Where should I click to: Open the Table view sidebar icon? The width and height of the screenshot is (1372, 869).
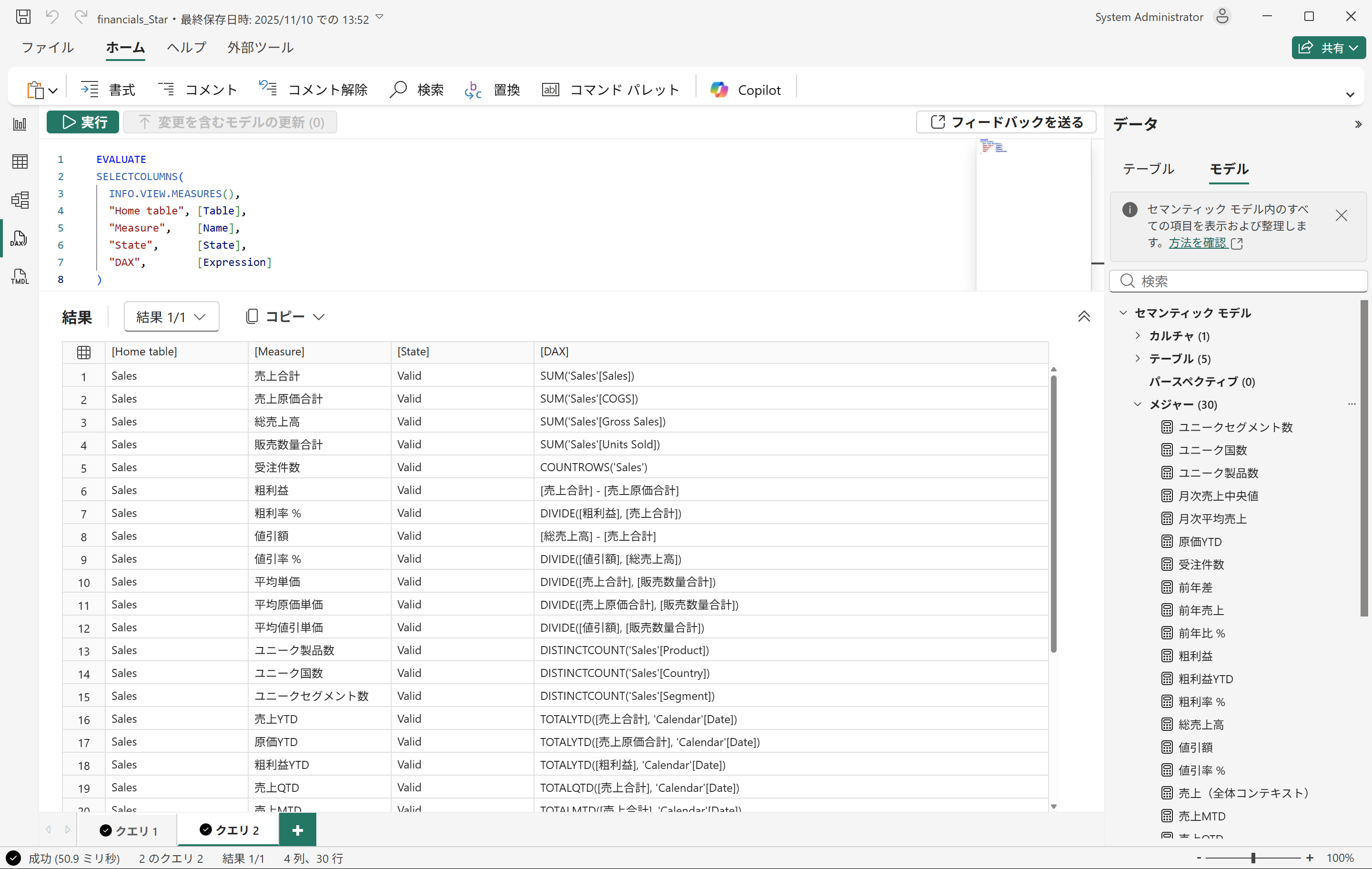tap(19, 162)
